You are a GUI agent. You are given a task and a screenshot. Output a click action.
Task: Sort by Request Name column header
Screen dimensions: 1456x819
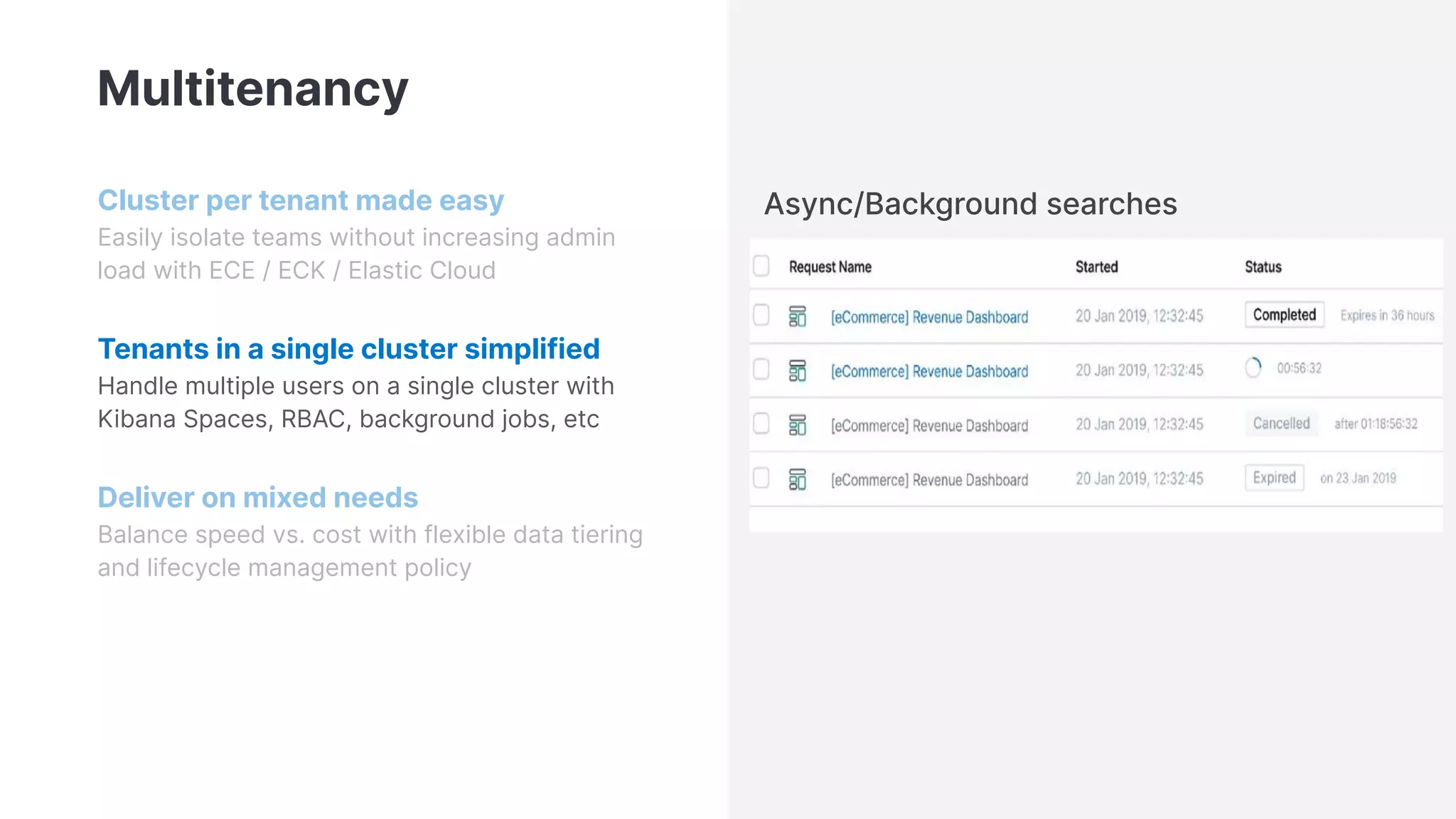pos(830,267)
